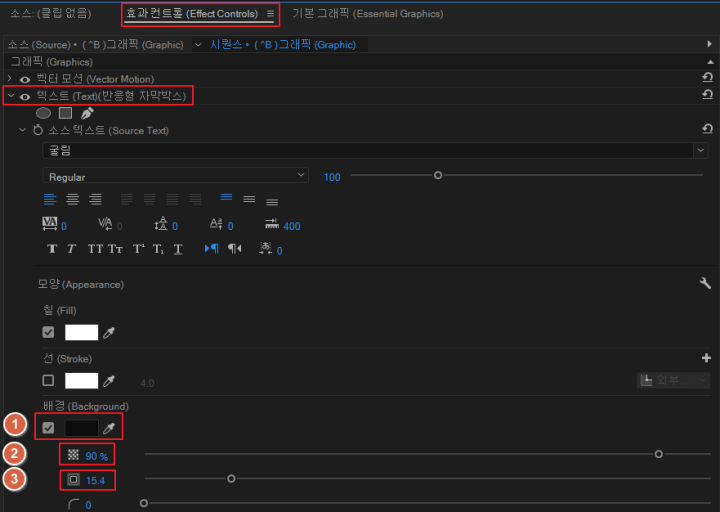The width and height of the screenshot is (720, 512).
Task: Pick fill color with eyedropper
Action: coord(109,332)
